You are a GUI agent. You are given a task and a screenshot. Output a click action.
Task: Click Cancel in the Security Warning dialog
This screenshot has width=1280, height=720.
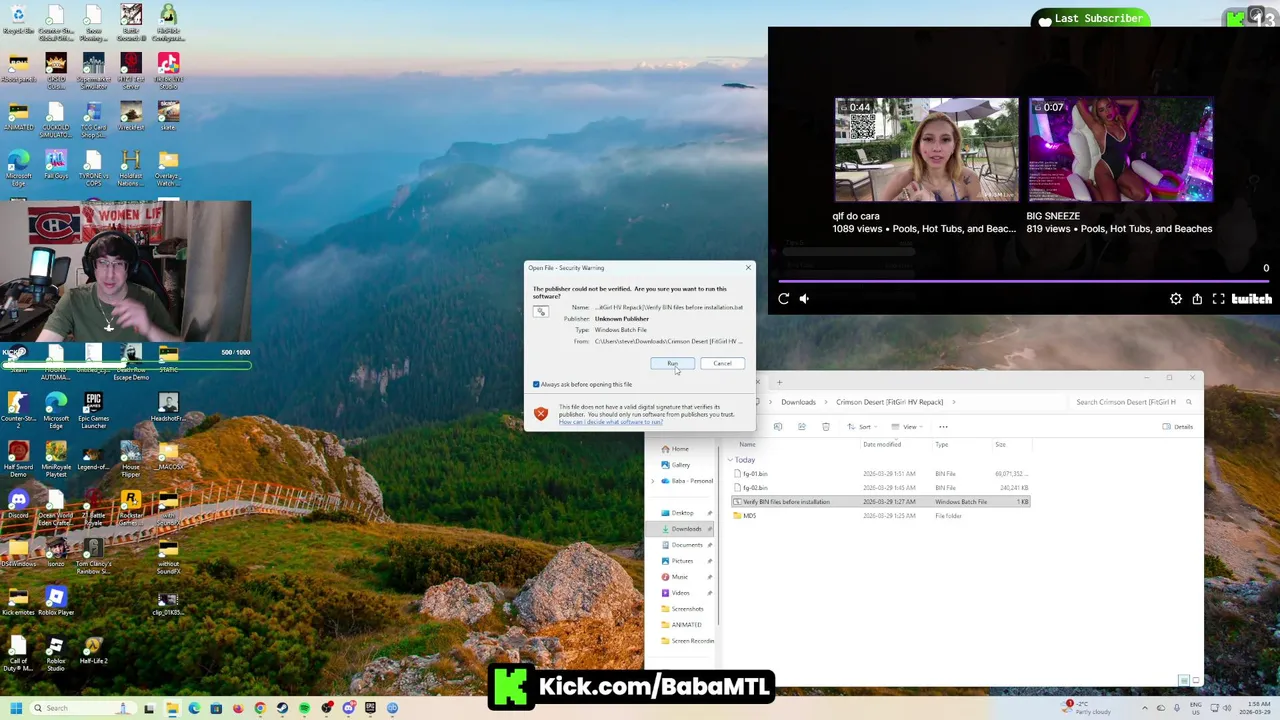722,363
